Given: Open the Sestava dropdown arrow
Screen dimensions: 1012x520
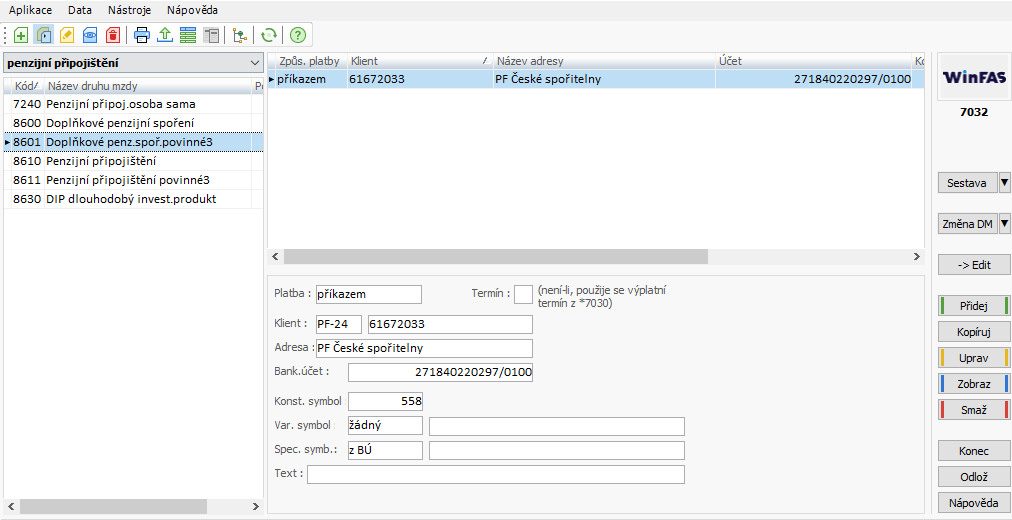Looking at the screenshot, I should [1004, 183].
